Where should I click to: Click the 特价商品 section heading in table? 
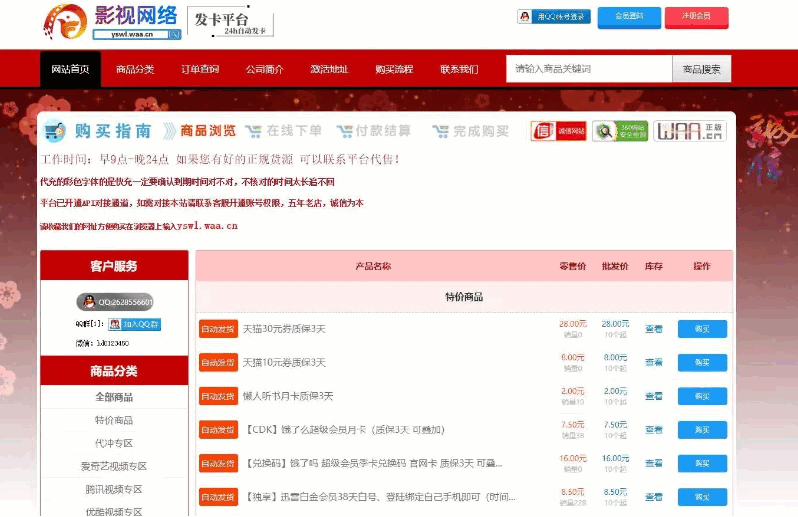coord(464,297)
